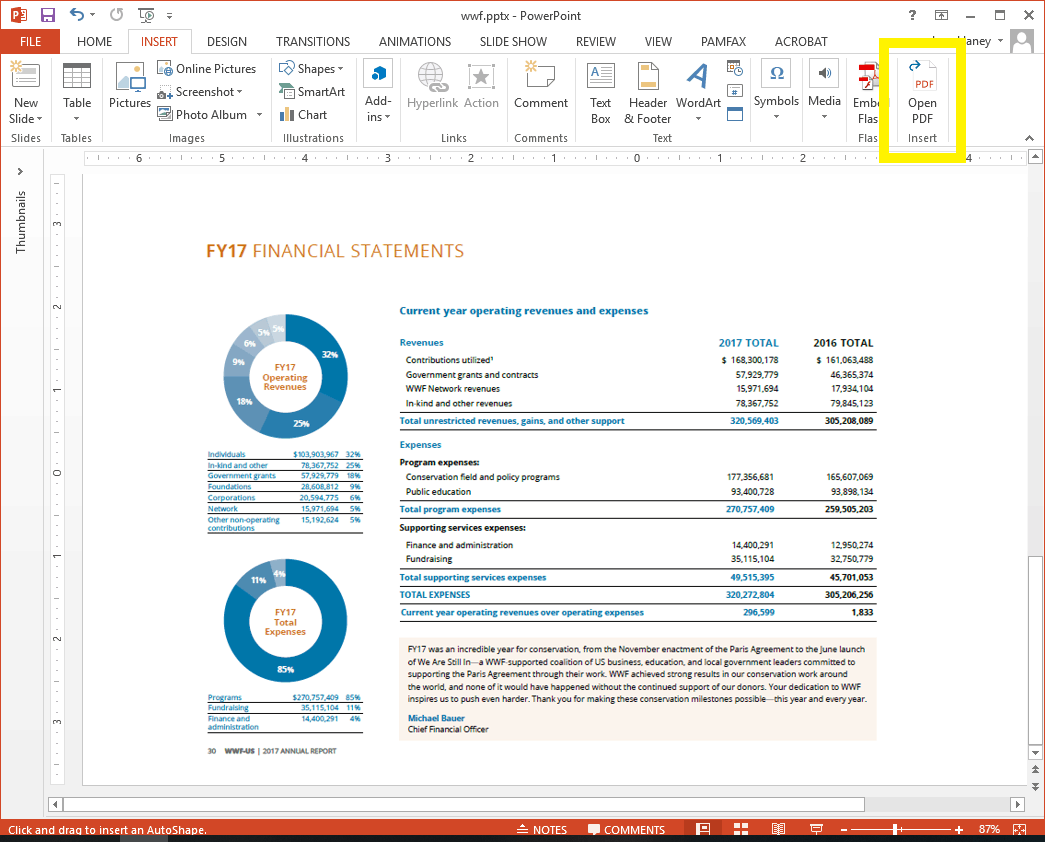Toggle the Comments pane
Image resolution: width=1045 pixels, height=842 pixels.
[x=626, y=829]
